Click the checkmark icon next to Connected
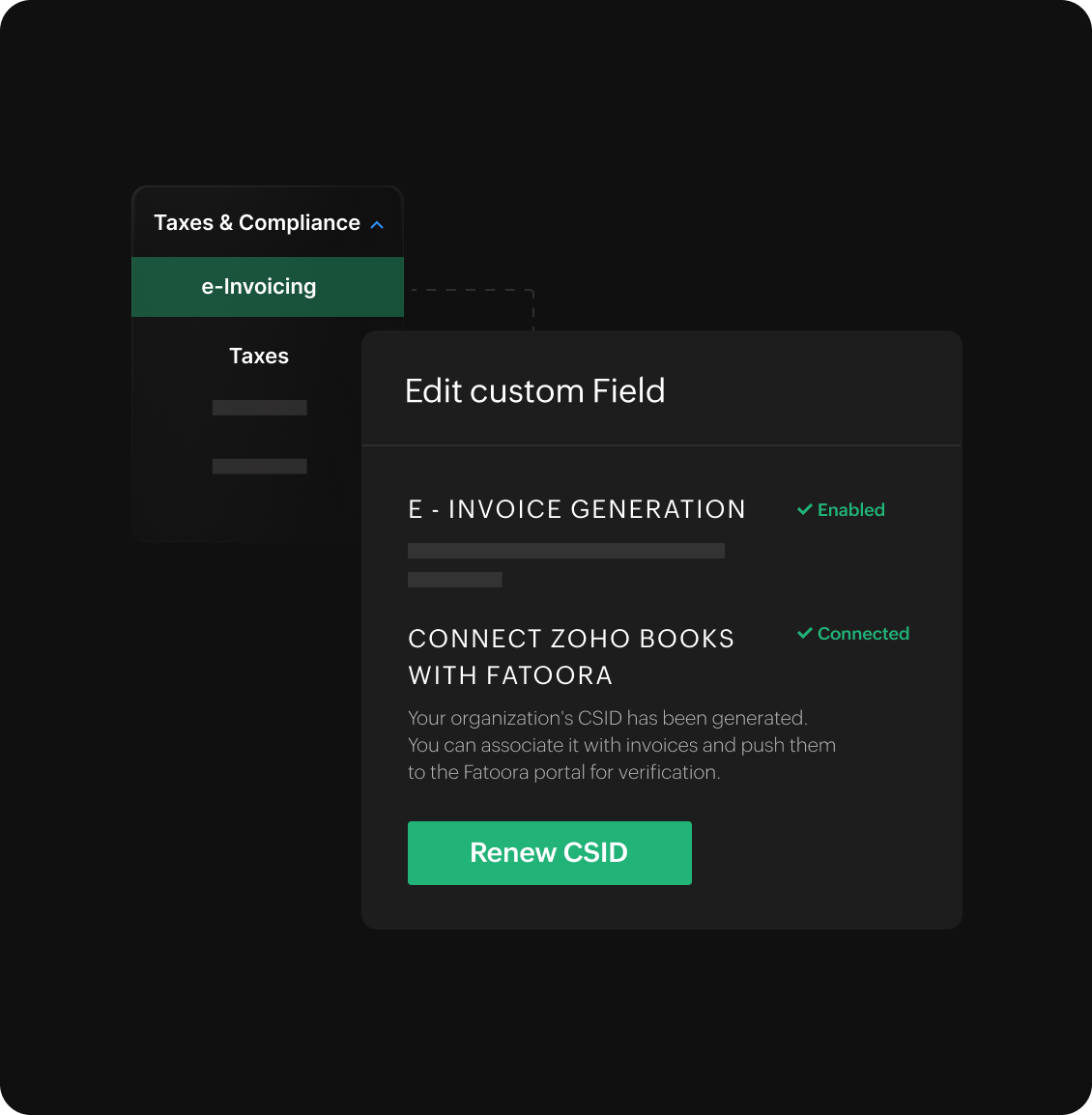The image size is (1092, 1115). click(803, 633)
